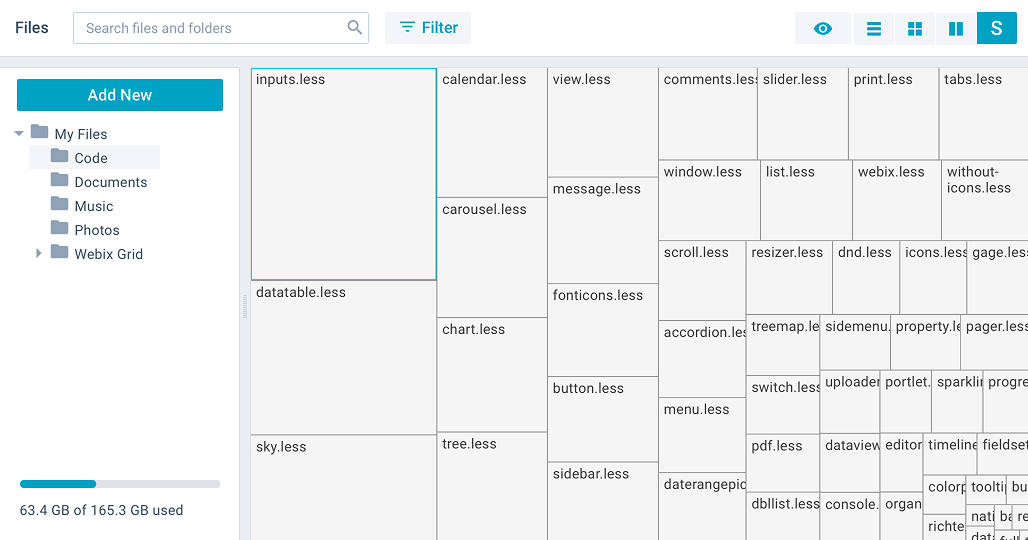This screenshot has width=1028, height=540.
Task: Select the Photos folder icon
Action: [60, 229]
